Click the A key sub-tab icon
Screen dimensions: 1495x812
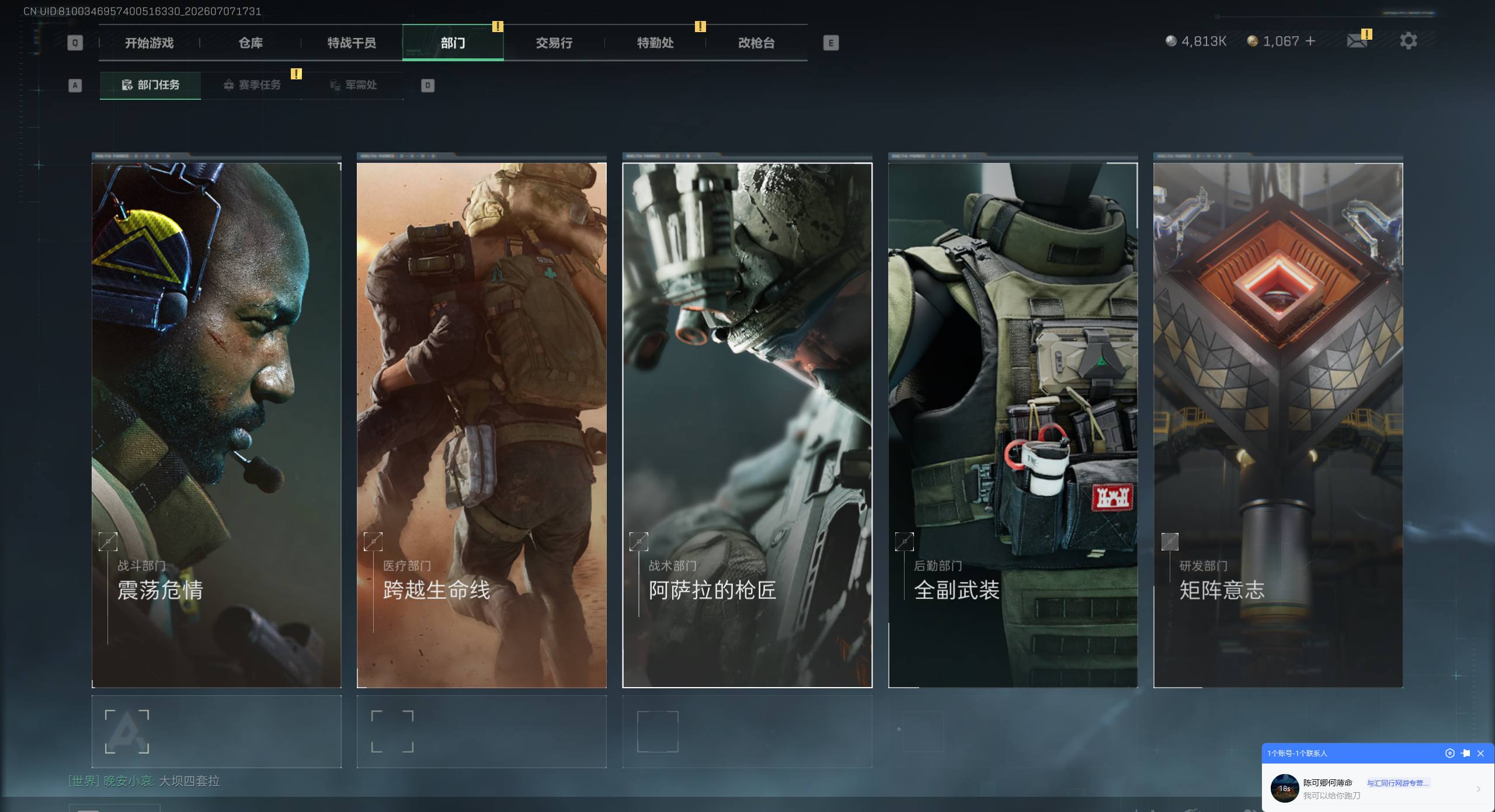[75, 86]
